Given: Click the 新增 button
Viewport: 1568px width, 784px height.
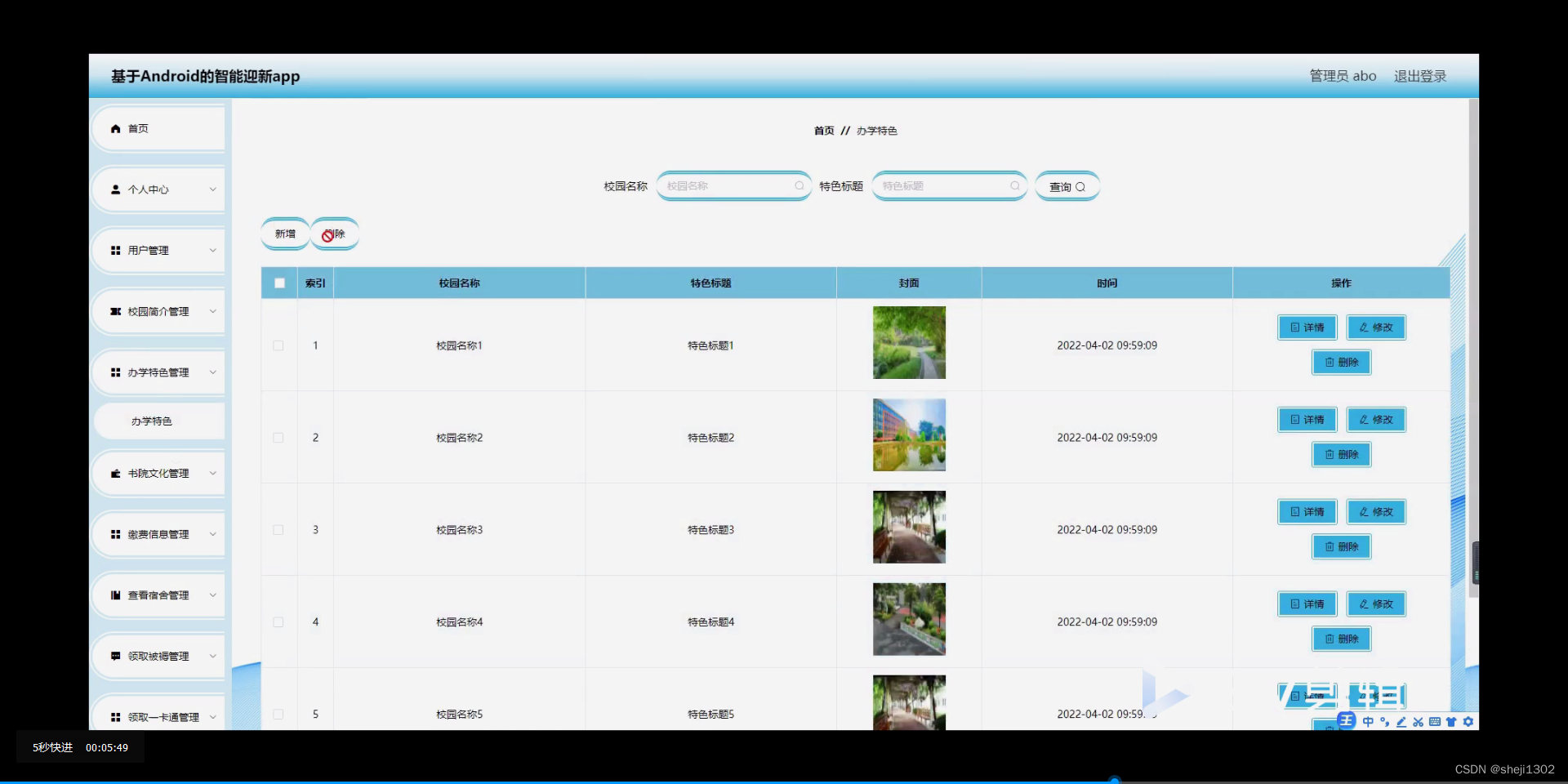Looking at the screenshot, I should tap(284, 234).
